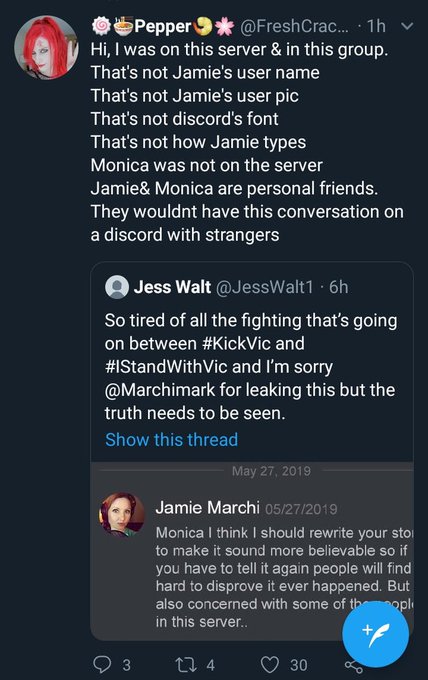Screen dimensions: 428x680
Task: Click Show this thread link
Action: pyautogui.click(x=172, y=439)
